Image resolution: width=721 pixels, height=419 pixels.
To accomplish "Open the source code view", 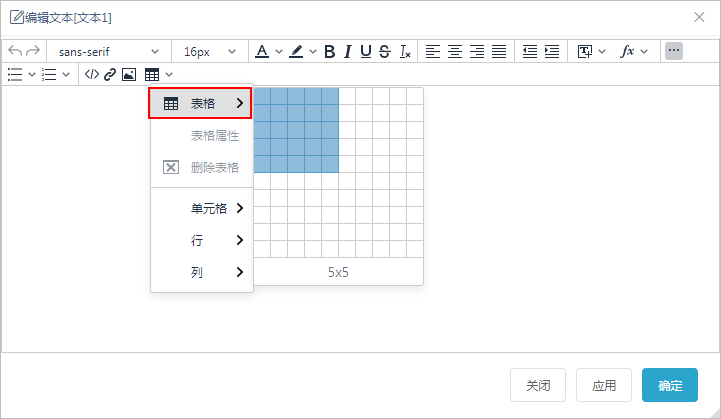I will (92, 74).
